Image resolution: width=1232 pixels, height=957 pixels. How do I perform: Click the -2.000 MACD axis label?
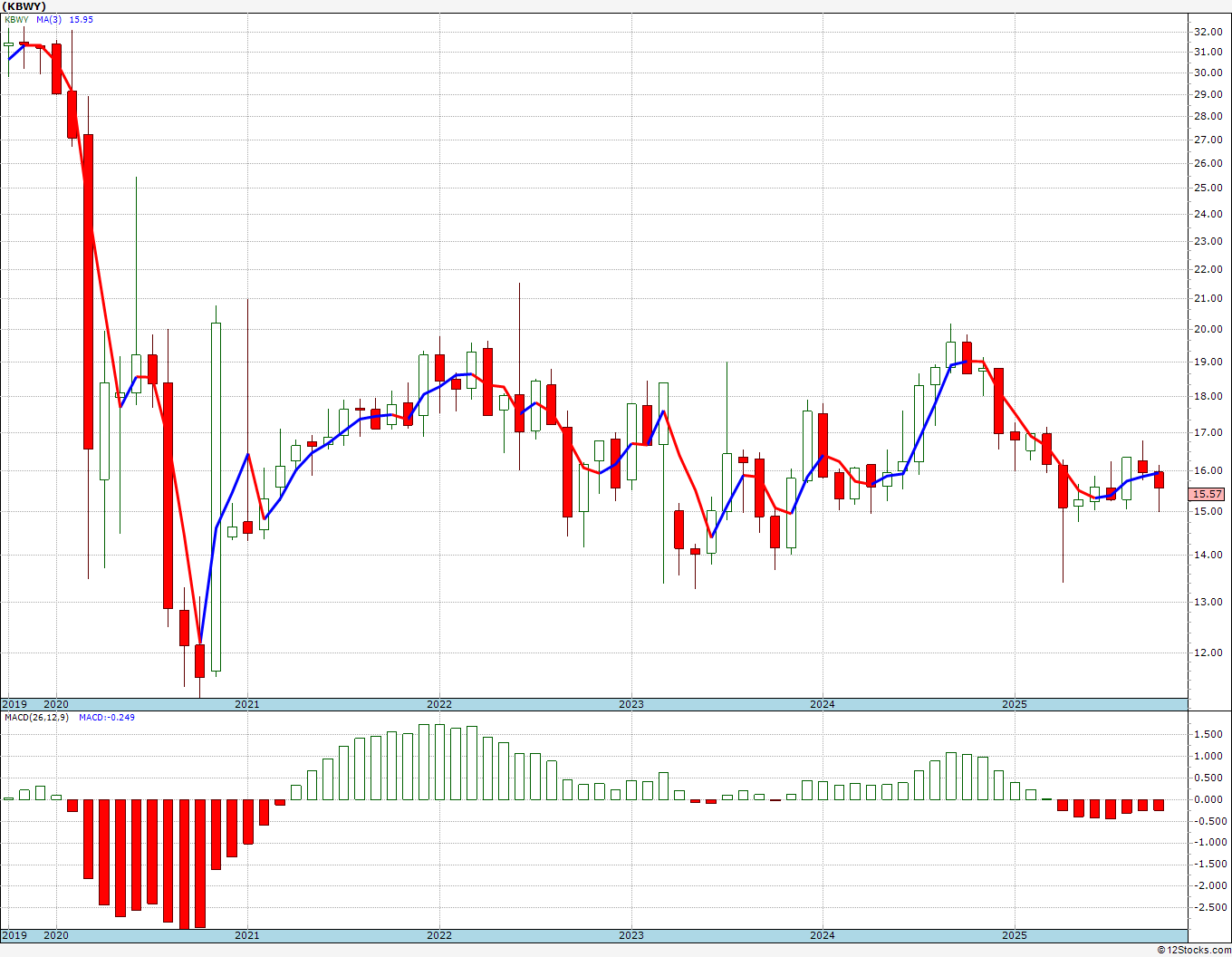tap(1208, 885)
